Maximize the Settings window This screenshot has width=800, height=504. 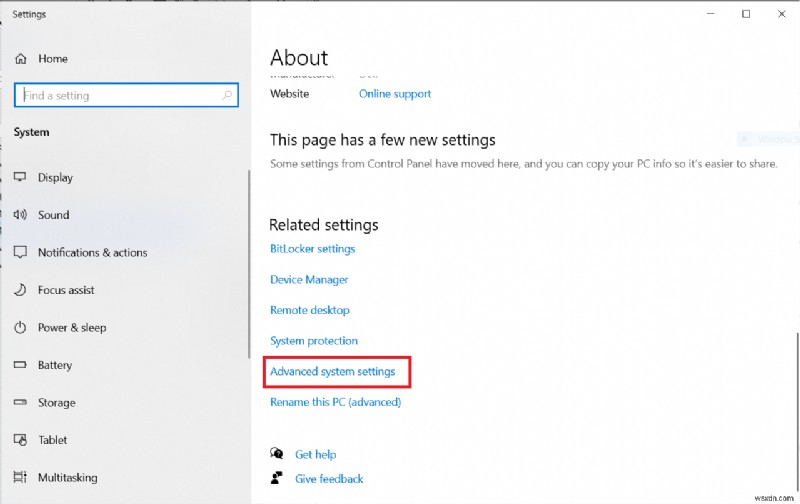point(746,14)
